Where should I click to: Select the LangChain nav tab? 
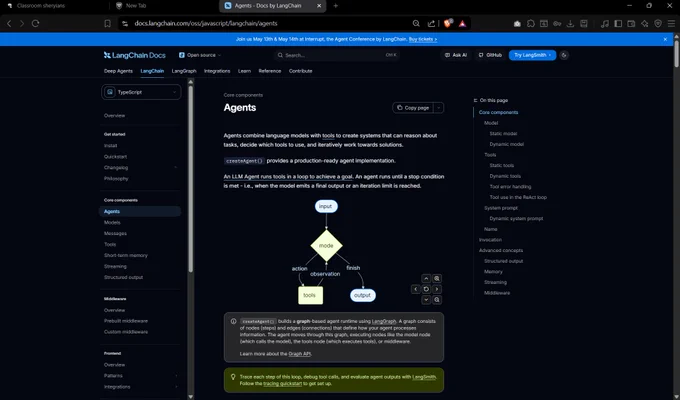point(152,71)
